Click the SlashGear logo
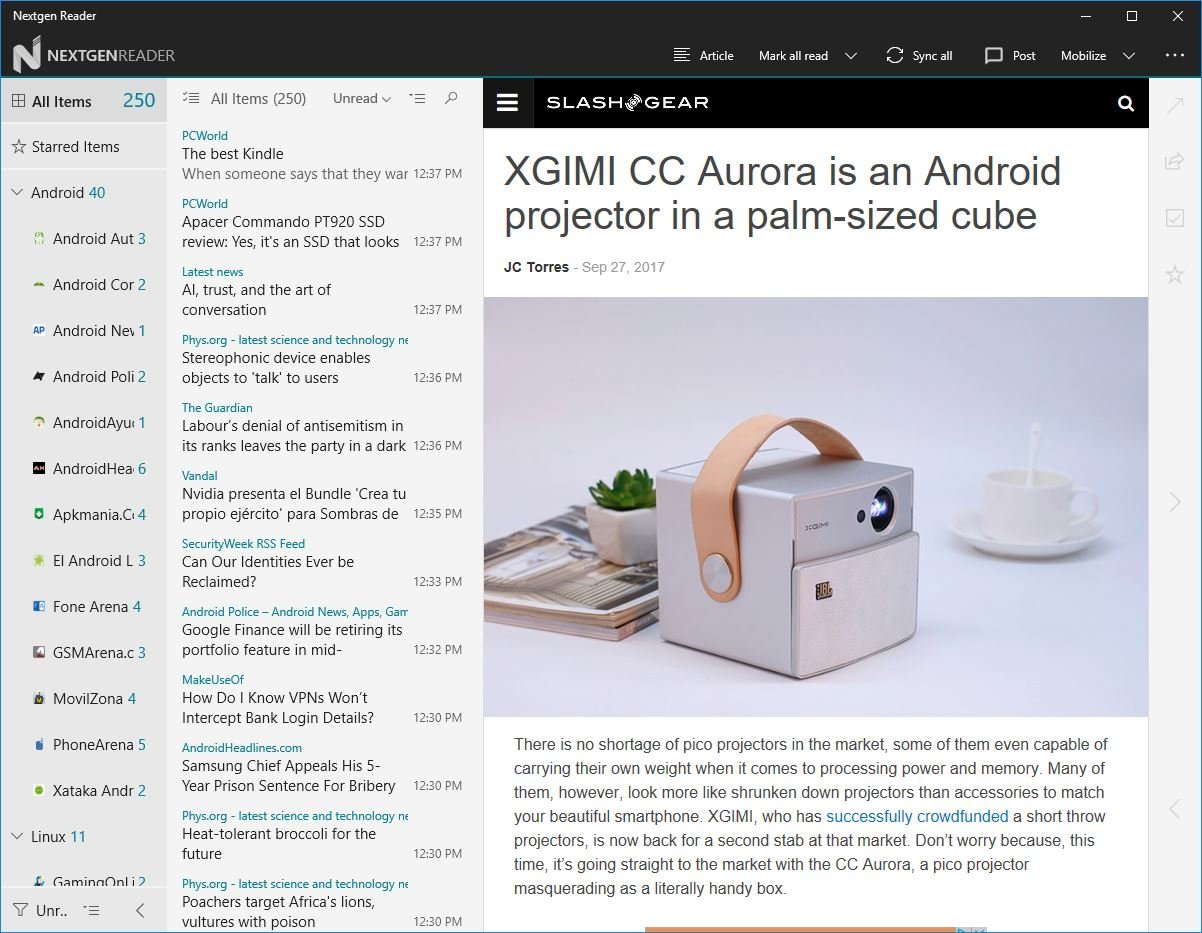 pyautogui.click(x=627, y=102)
